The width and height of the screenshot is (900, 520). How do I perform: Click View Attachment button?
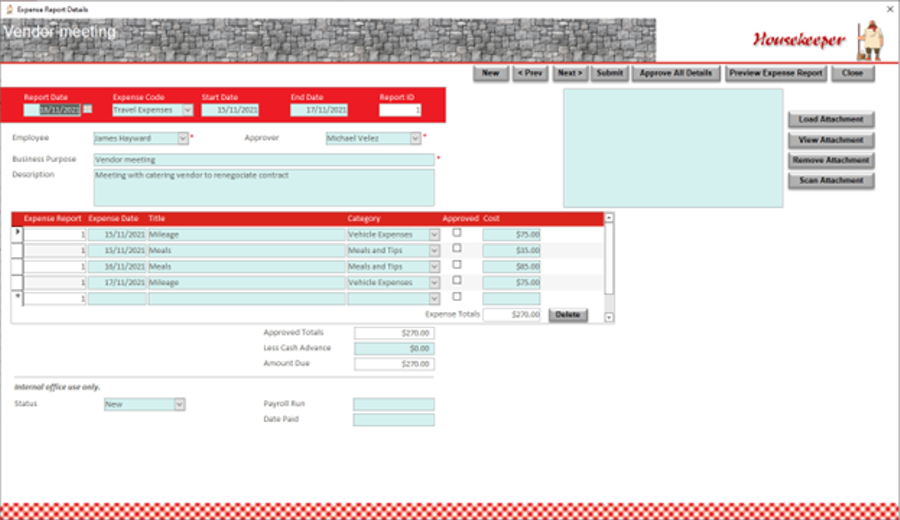[831, 140]
